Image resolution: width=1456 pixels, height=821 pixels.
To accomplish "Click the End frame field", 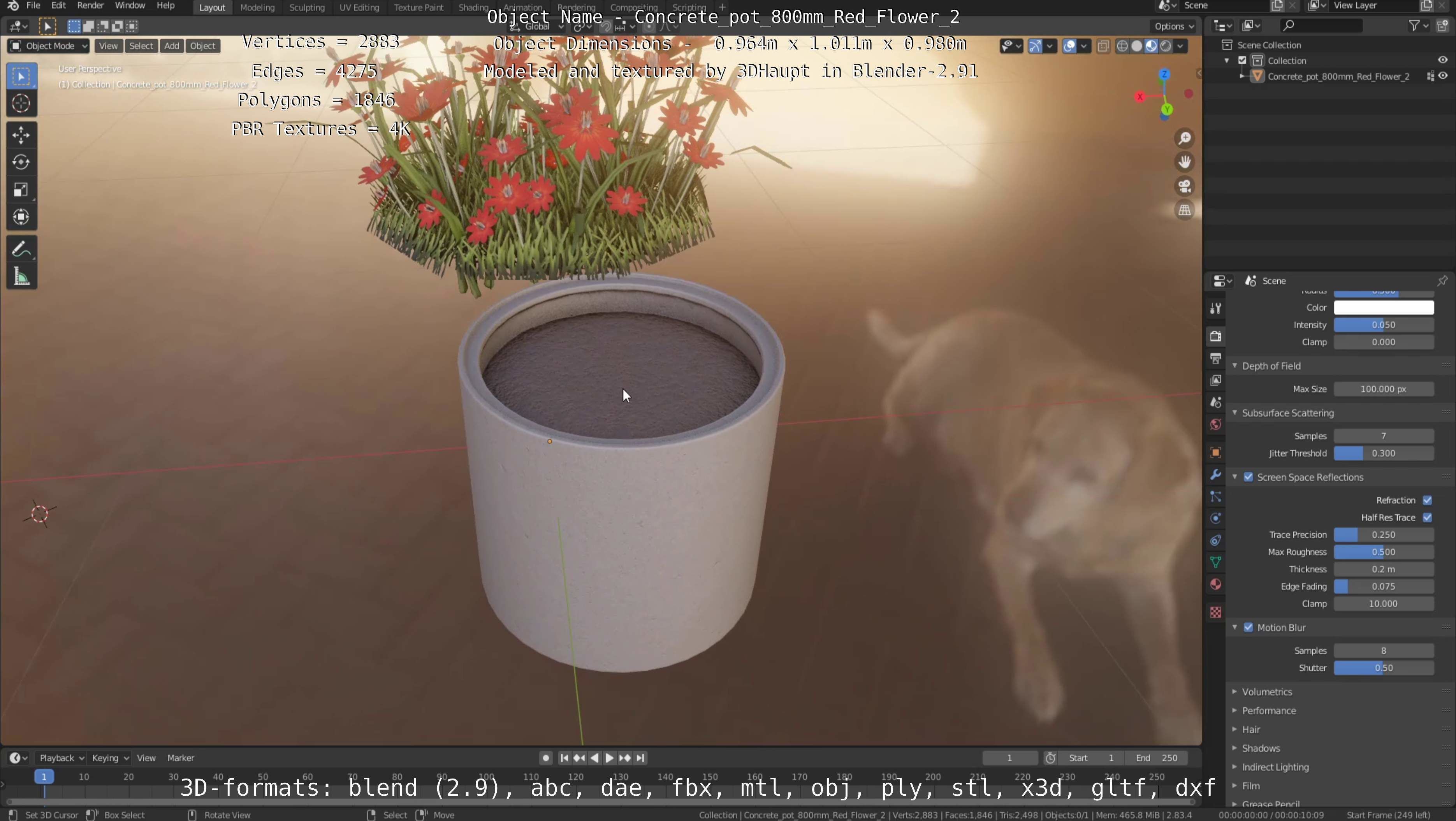I will pos(1157,758).
